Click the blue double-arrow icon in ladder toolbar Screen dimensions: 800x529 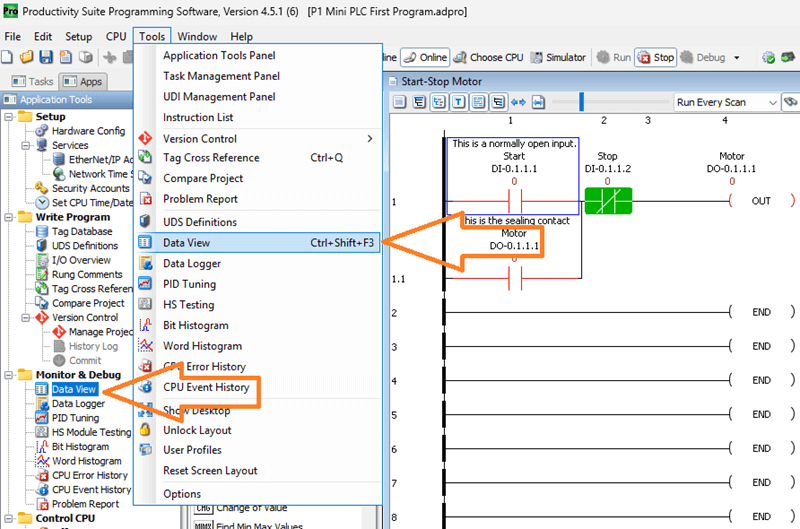point(518,102)
